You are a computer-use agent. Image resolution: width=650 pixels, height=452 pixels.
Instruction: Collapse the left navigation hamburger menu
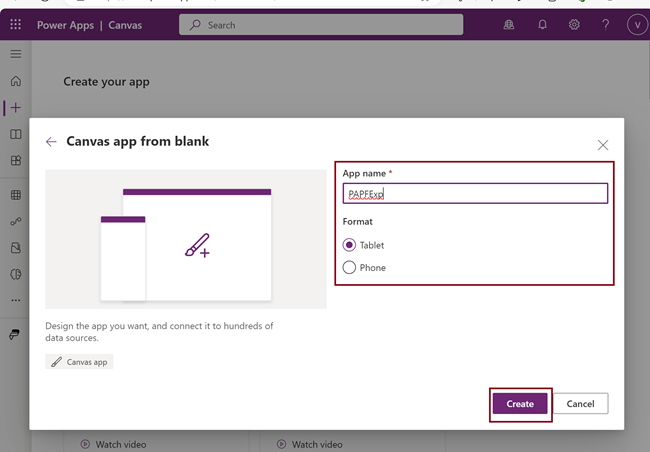click(x=16, y=54)
